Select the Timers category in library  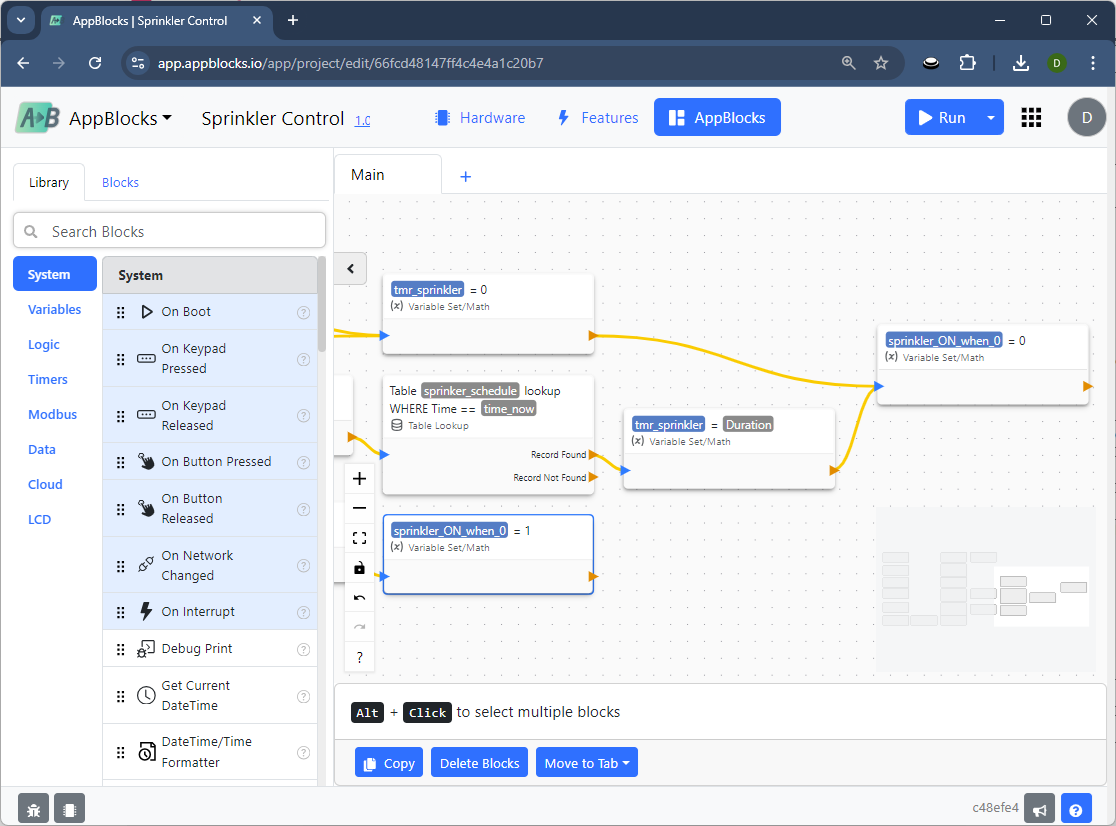click(48, 379)
